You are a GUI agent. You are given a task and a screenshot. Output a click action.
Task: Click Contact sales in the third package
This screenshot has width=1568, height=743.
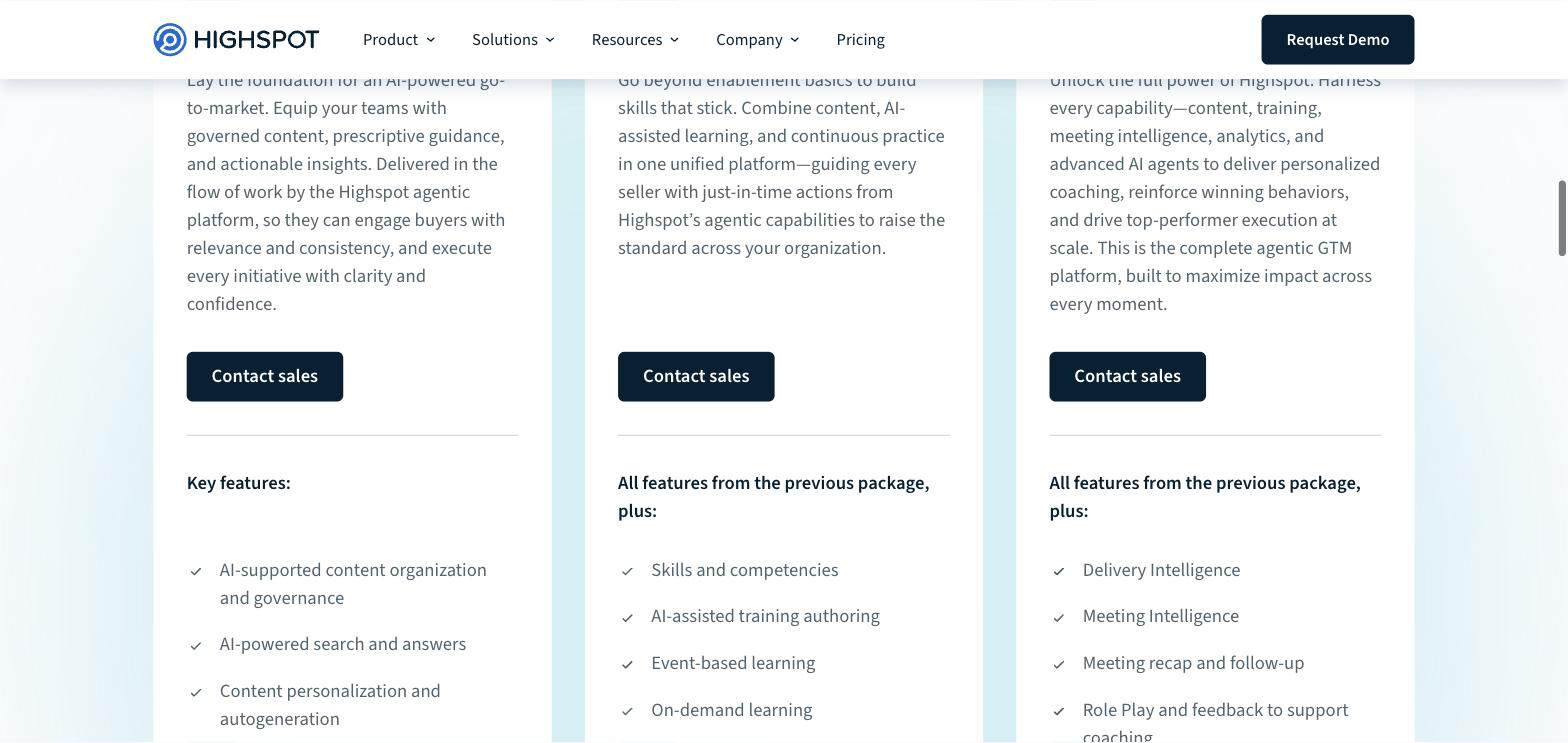point(1127,377)
